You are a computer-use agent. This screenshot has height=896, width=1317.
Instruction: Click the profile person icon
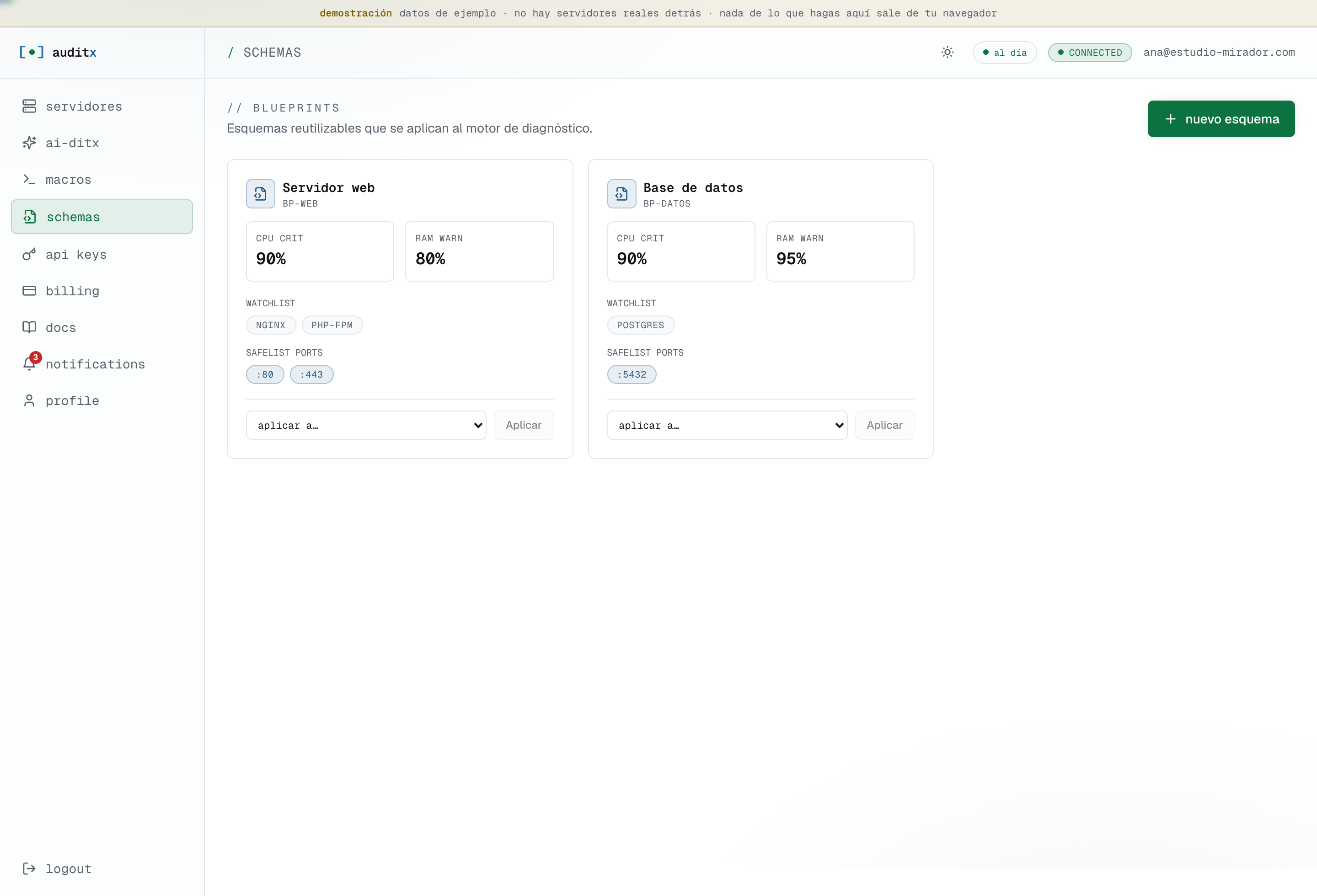point(29,400)
